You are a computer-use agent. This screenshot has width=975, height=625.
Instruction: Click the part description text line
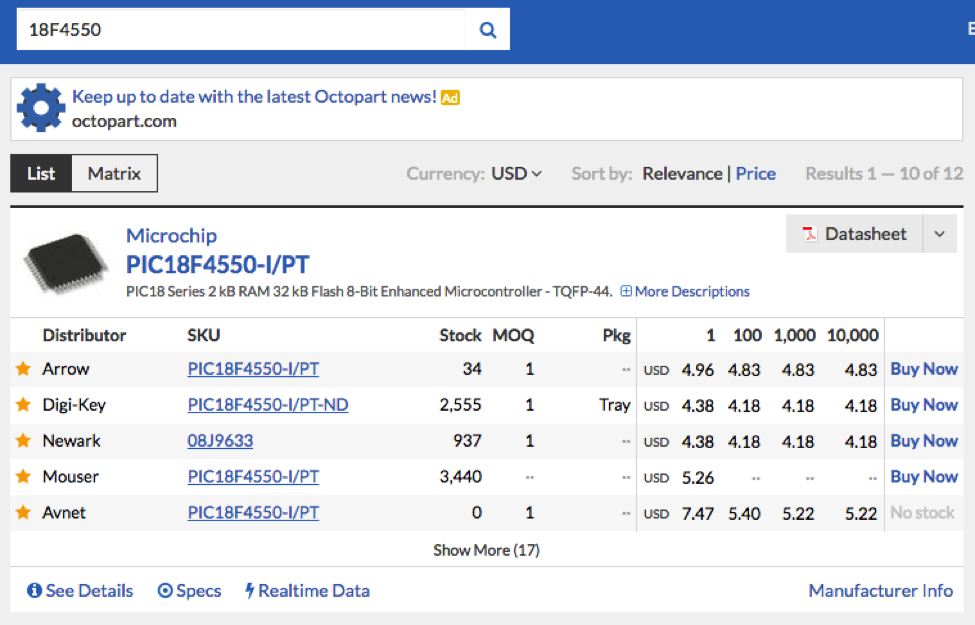coord(369,291)
